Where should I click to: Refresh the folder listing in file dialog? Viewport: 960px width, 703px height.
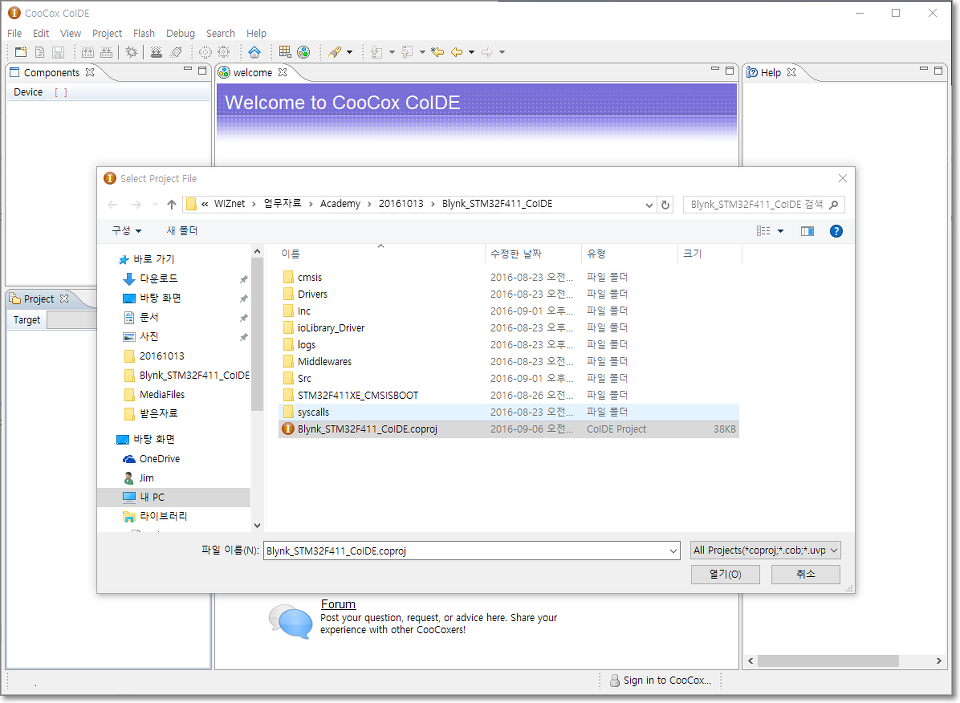point(666,205)
